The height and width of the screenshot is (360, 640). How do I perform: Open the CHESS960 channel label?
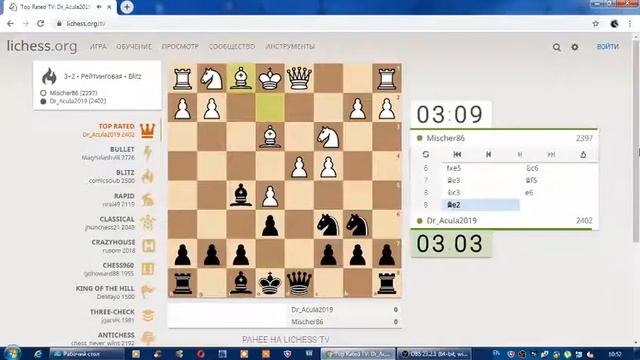click(x=118, y=265)
